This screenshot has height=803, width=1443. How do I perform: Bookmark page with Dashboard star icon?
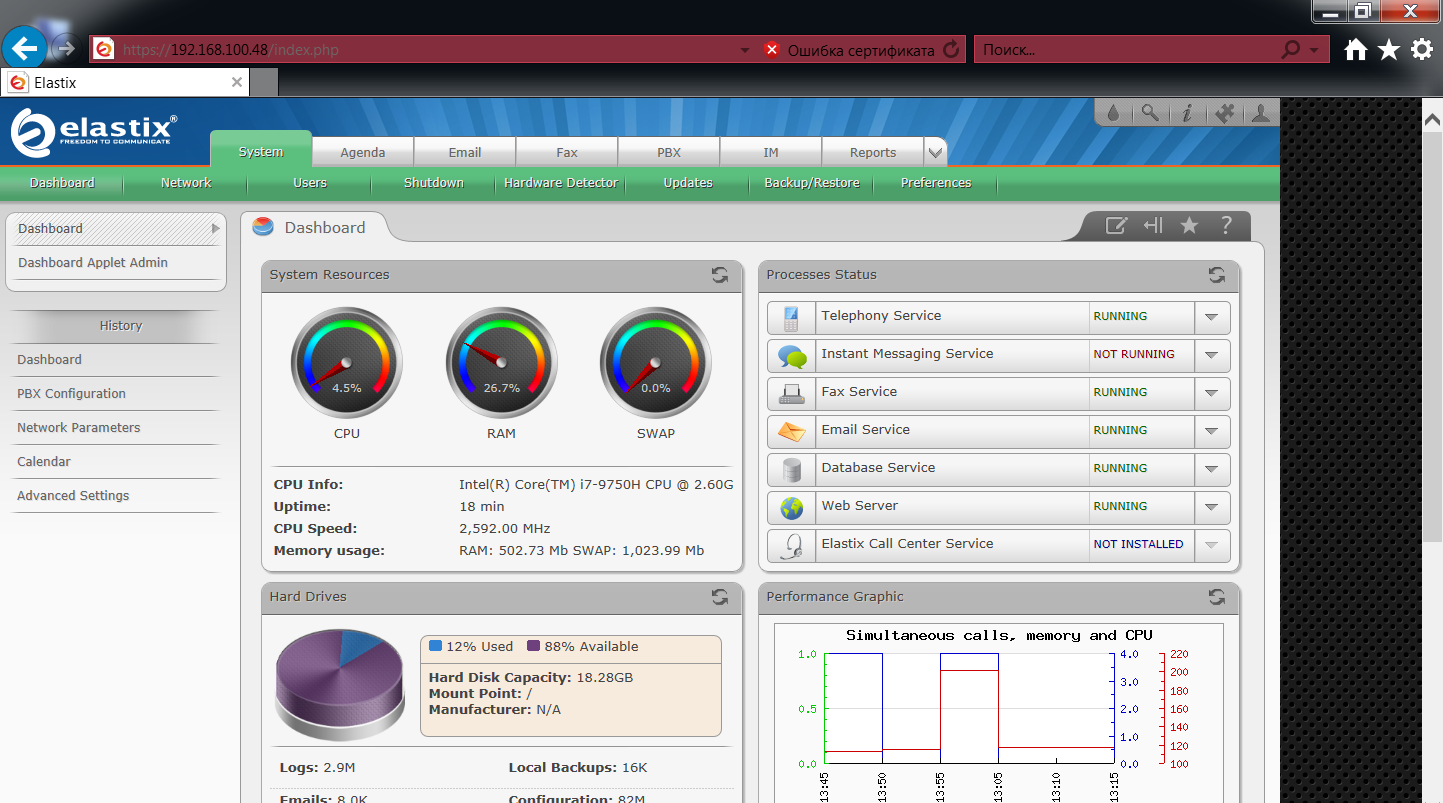(x=1189, y=226)
